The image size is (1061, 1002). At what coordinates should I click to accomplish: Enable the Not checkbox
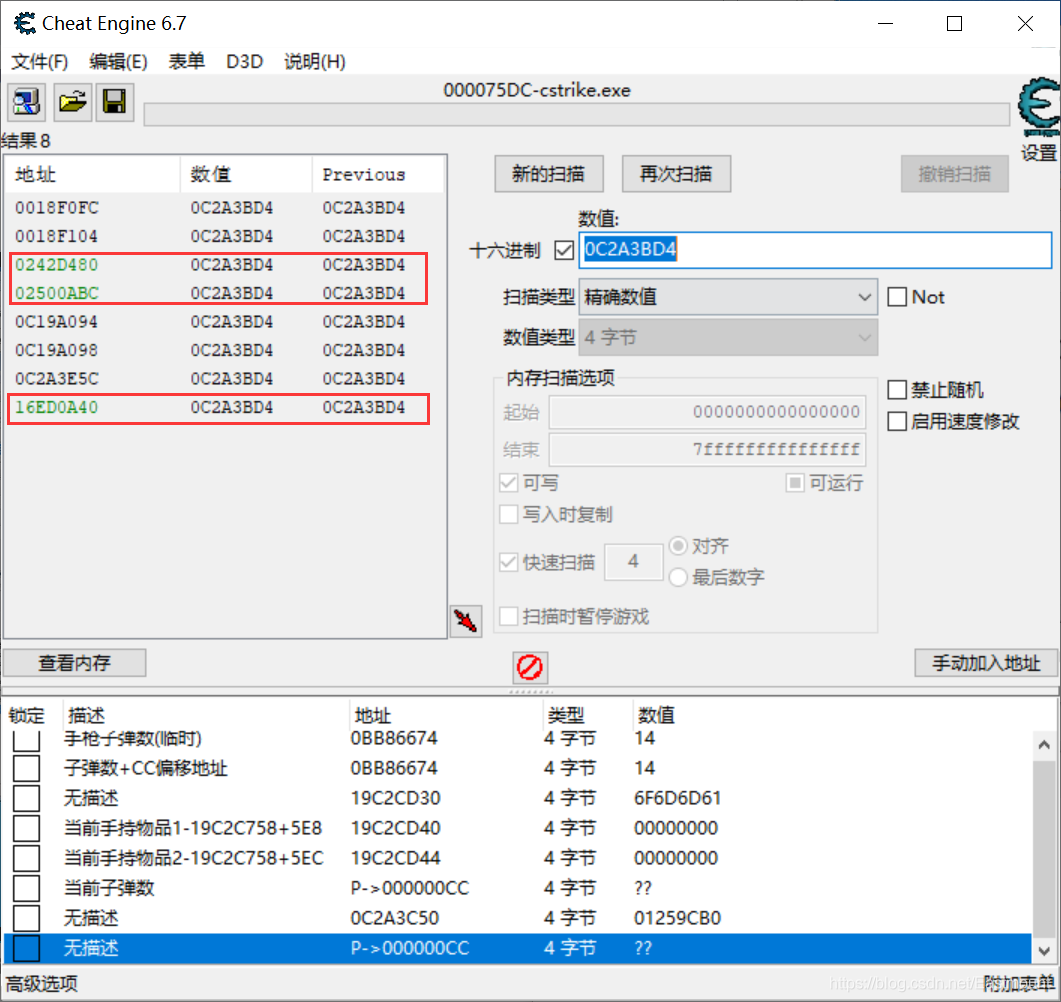pyautogui.click(x=897, y=297)
